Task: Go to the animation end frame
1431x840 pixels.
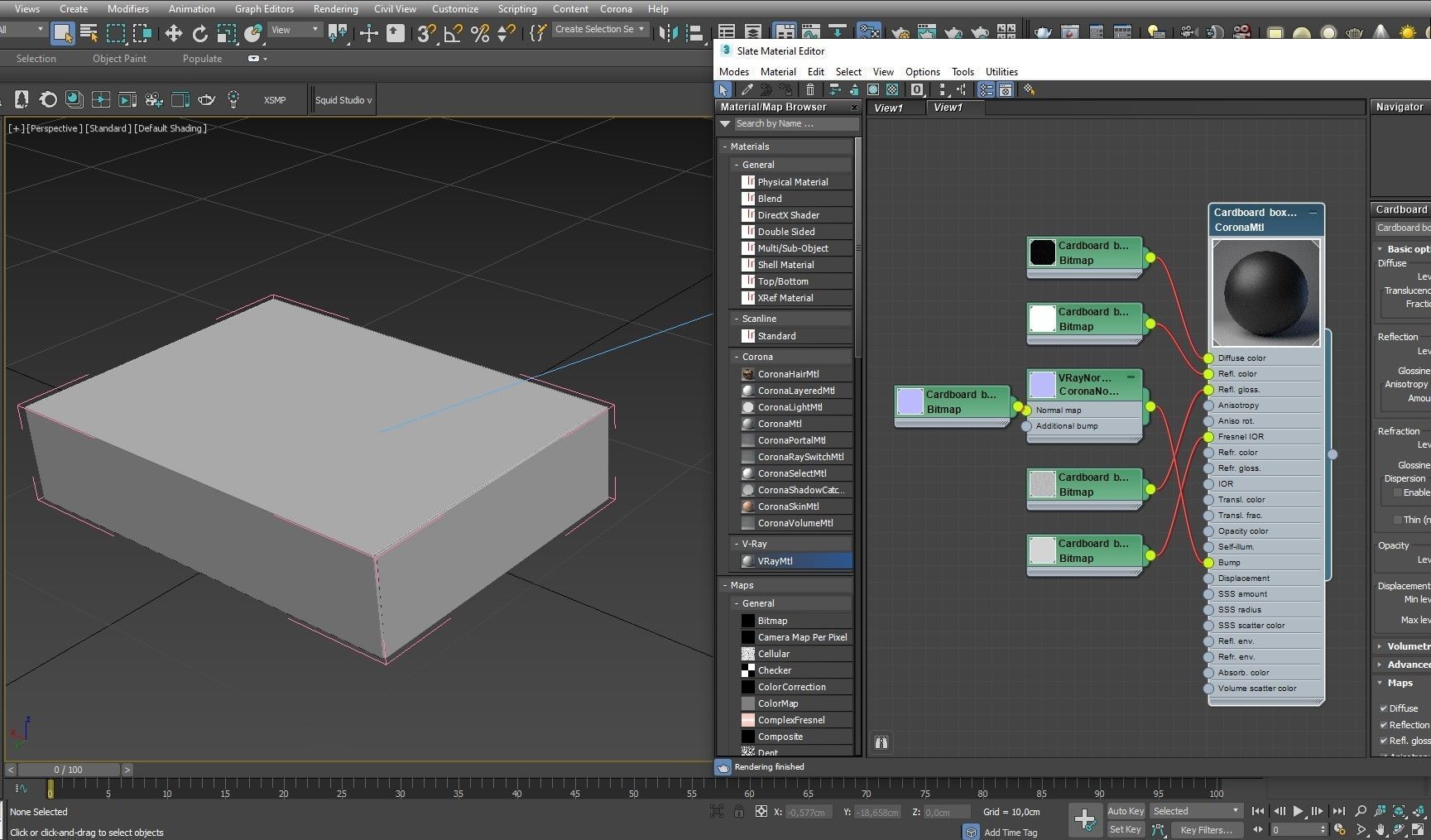Action: [1339, 811]
